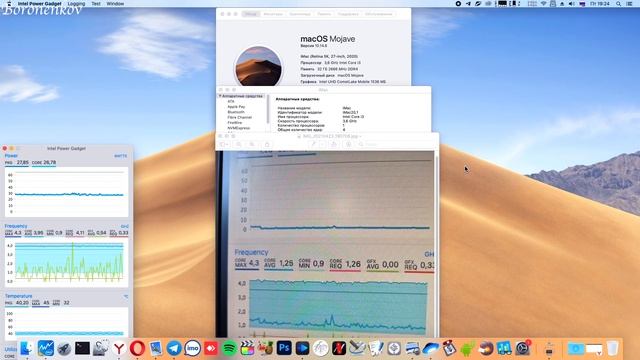Screen dimensions: 640x360
Task: Switch to the Поддержка tab
Action: (348, 14)
